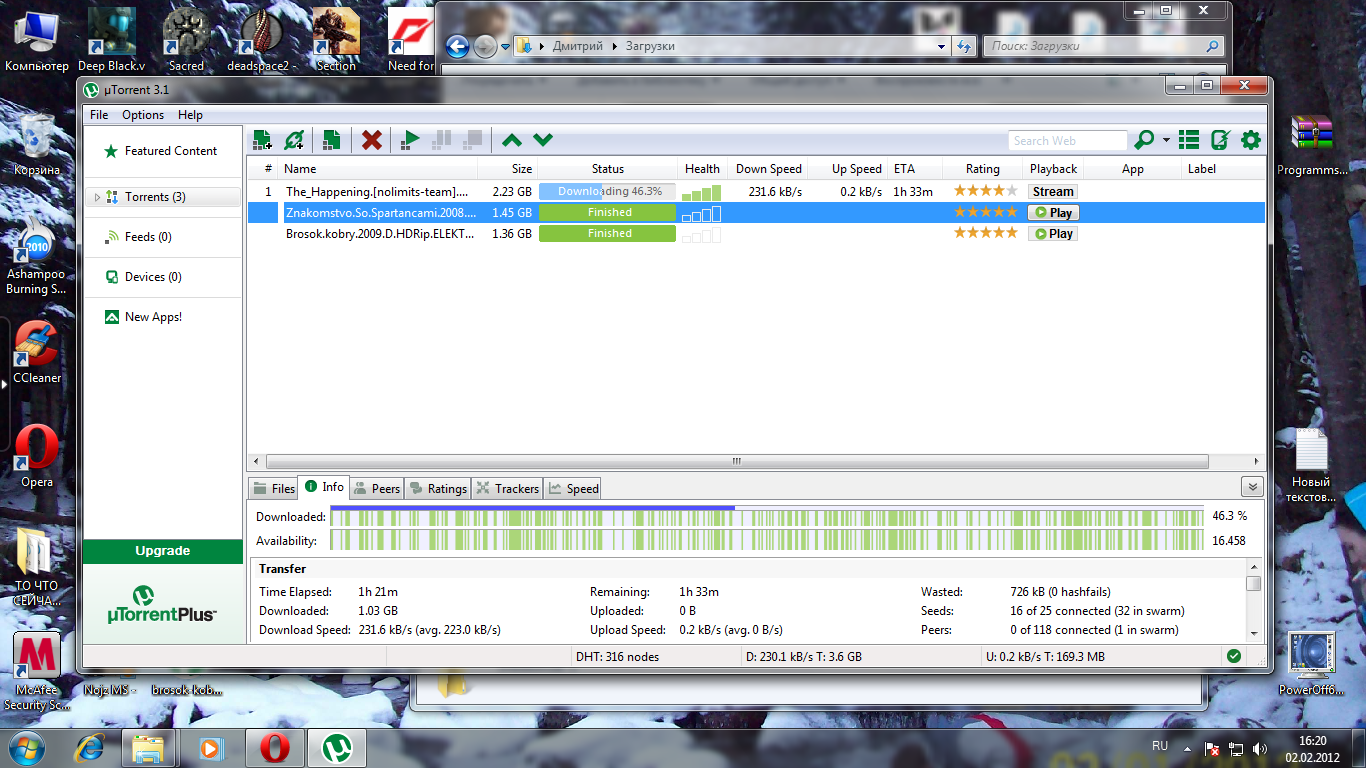This screenshot has width=1366, height=768.
Task: Click the Remote device icon in toolbar
Action: point(1220,140)
